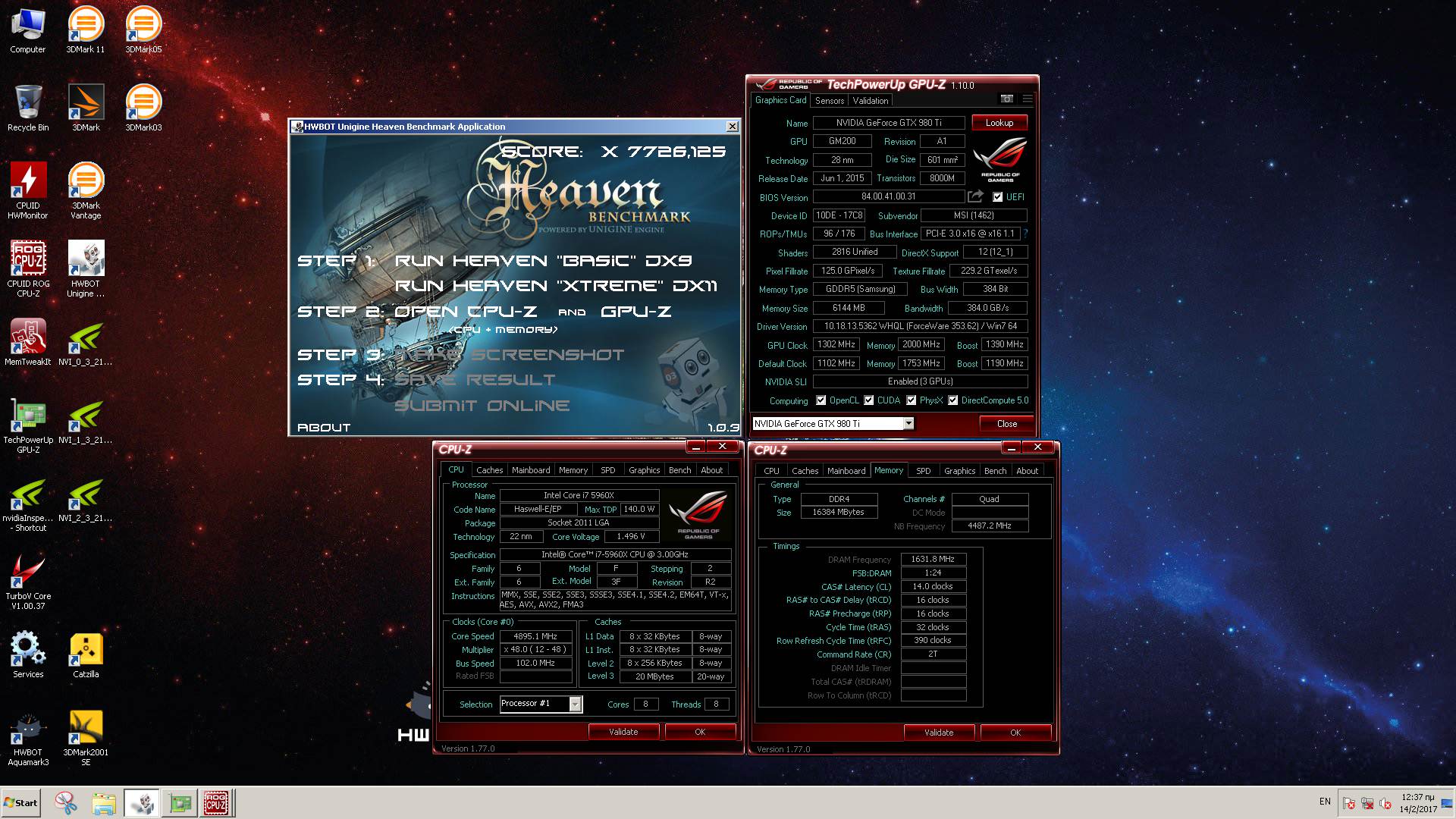The image size is (1456, 819).
Task: Toggle the DirectCompute 5.0 checkbox
Action: pyautogui.click(x=952, y=400)
